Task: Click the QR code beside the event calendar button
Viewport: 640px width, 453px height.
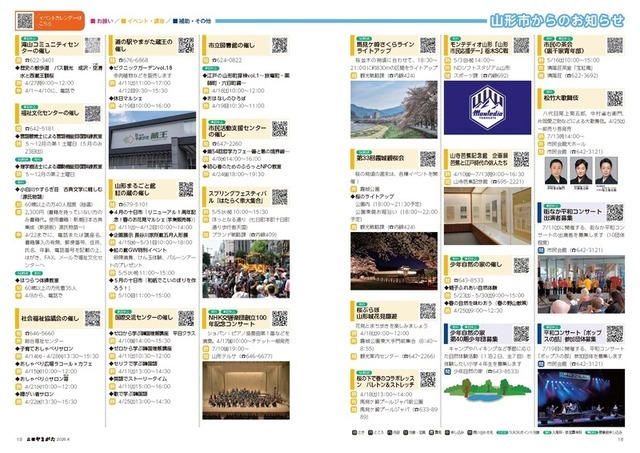Action: [25, 19]
